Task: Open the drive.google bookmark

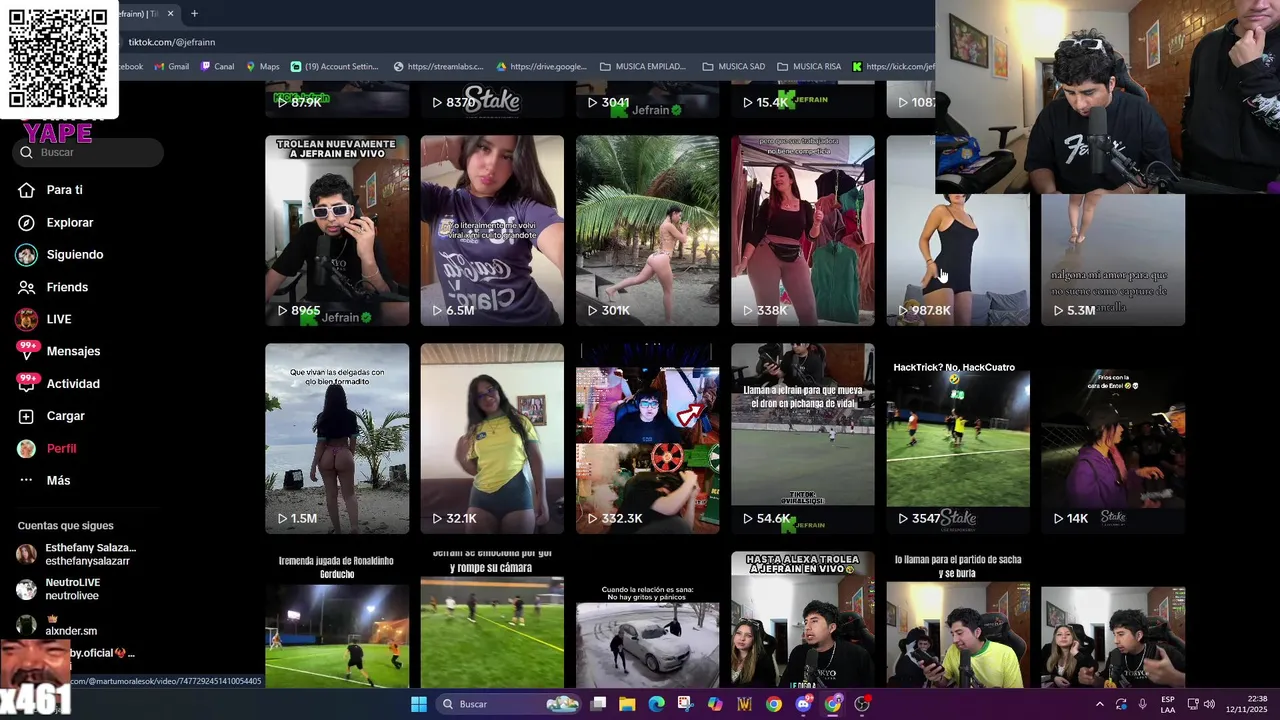Action: pyautogui.click(x=541, y=67)
